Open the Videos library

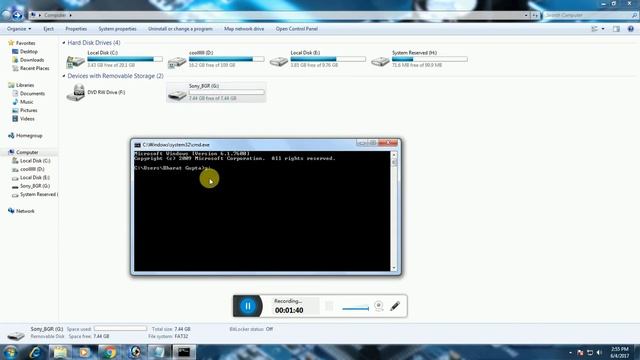point(27,119)
